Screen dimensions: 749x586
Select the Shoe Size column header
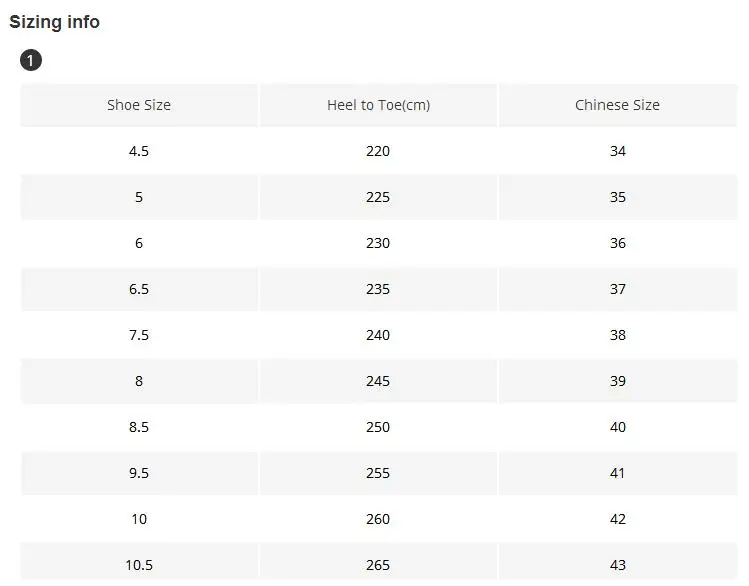[x=139, y=105]
